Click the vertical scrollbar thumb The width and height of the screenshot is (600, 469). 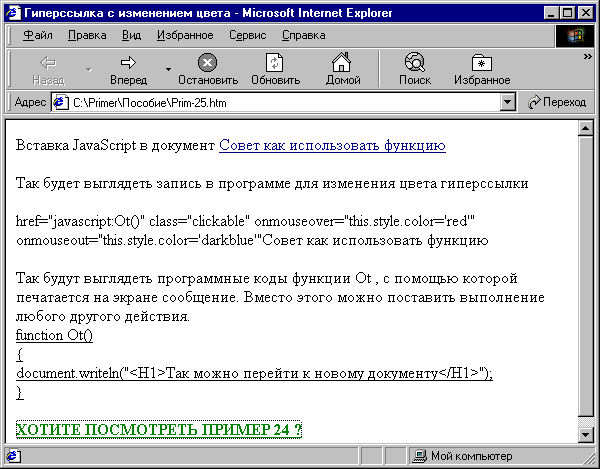point(585,277)
